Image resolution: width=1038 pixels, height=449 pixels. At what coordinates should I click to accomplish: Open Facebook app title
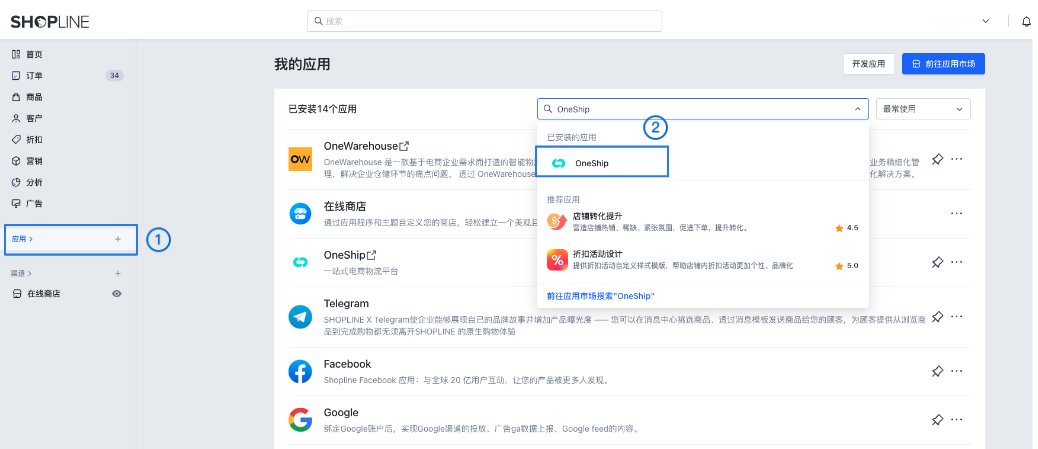pyautogui.click(x=348, y=364)
